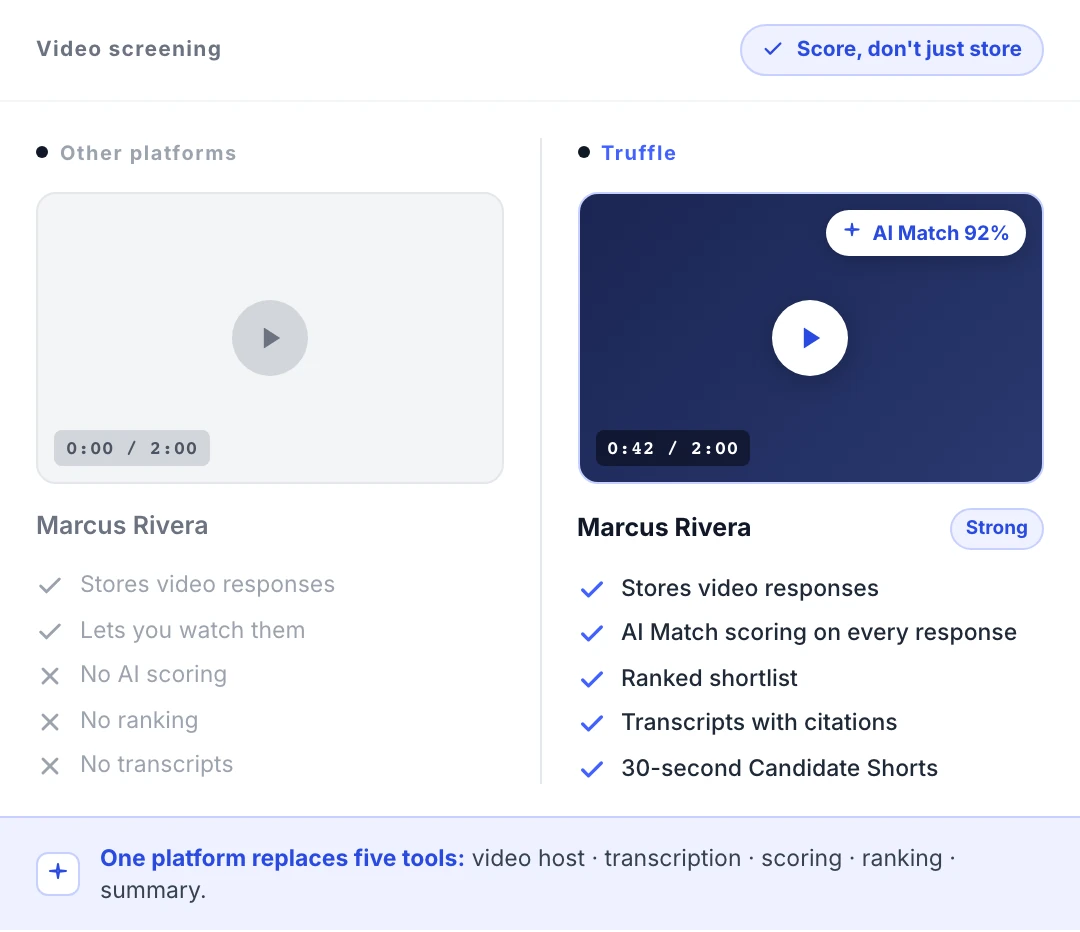Click blue check beside 30-second Candidate Shorts
This screenshot has width=1080, height=932.
point(592,769)
